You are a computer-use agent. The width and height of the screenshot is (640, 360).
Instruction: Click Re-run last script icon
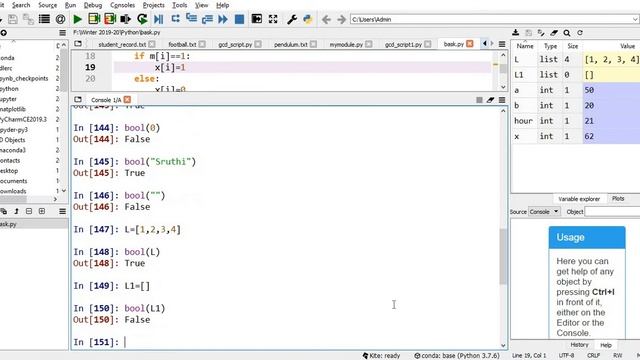142,19
